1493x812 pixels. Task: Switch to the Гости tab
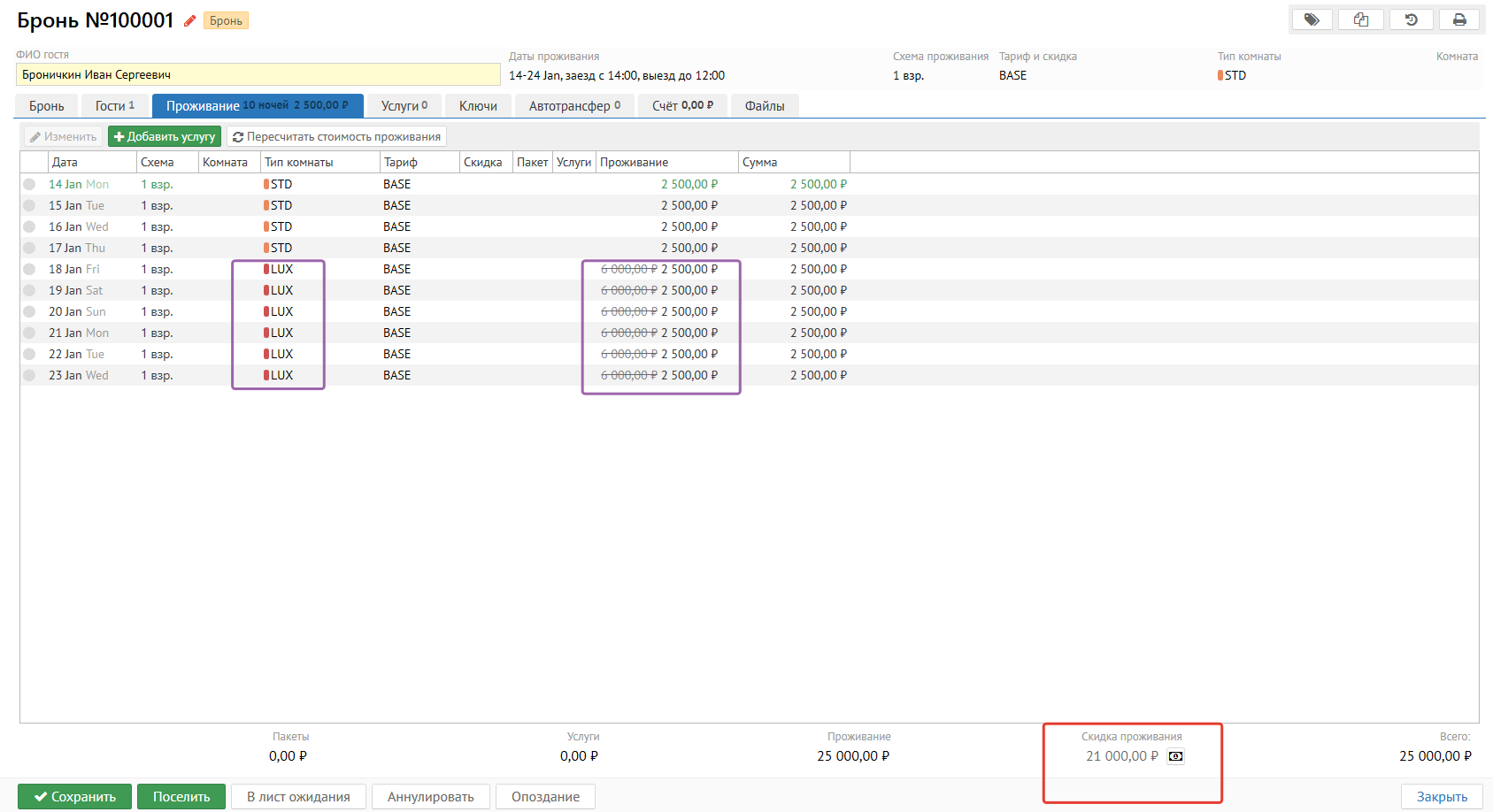pos(114,106)
